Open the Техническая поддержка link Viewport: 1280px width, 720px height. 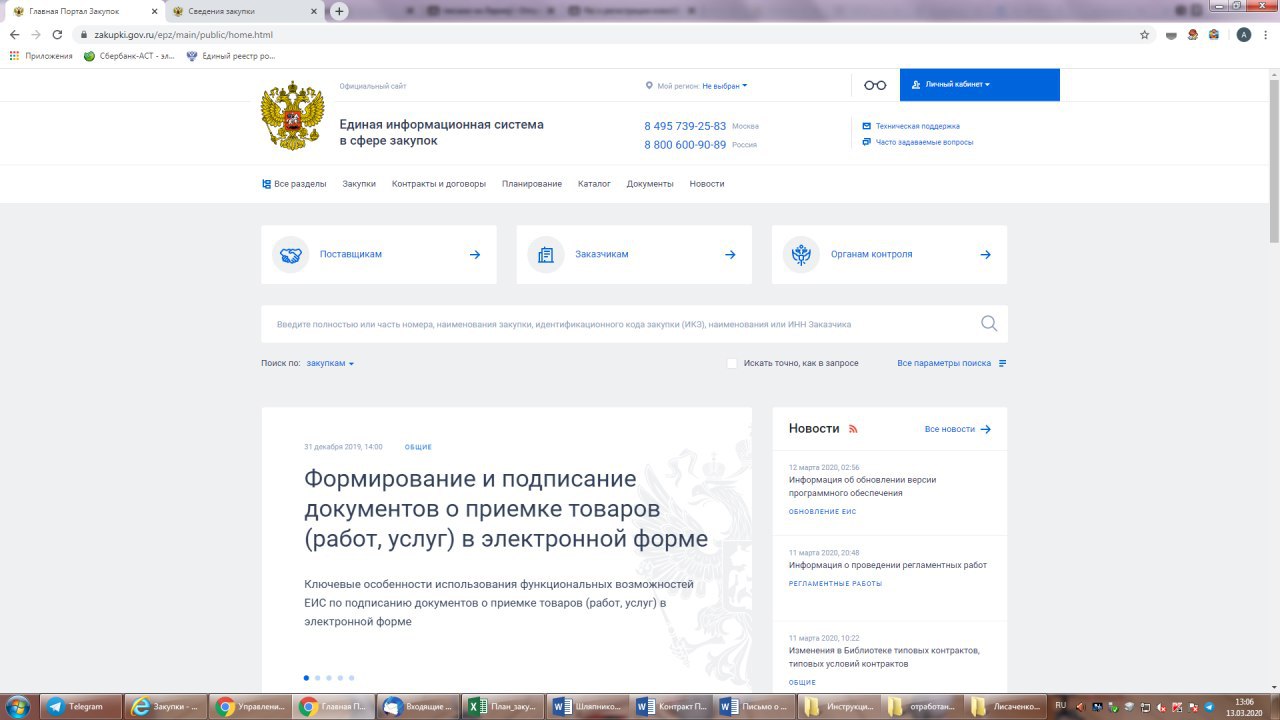[x=911, y=126]
